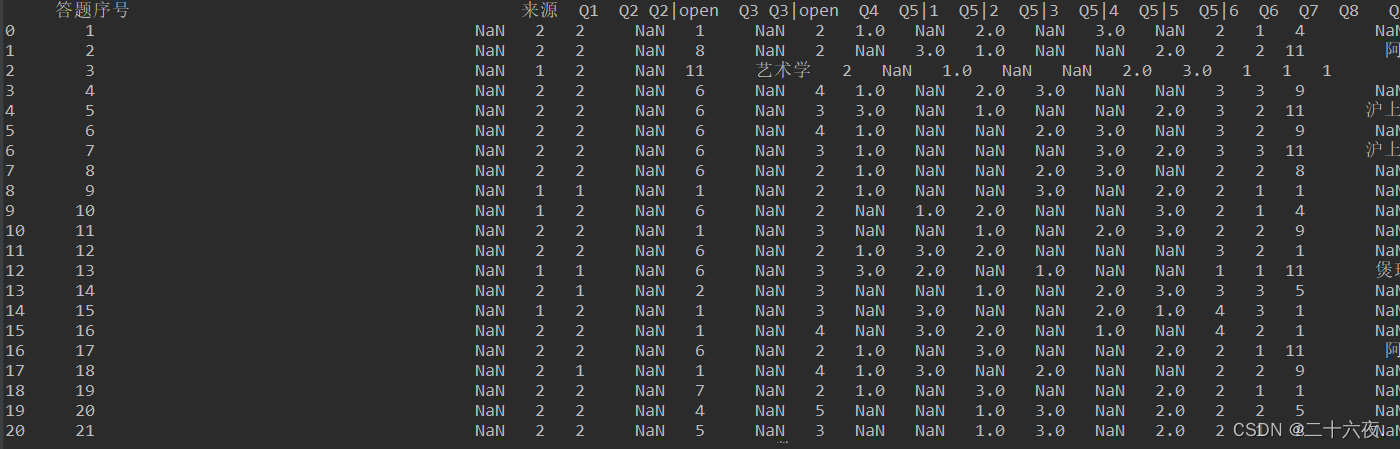1400x449 pixels.
Task: Select the Q5|1 column header
Action: point(919,11)
